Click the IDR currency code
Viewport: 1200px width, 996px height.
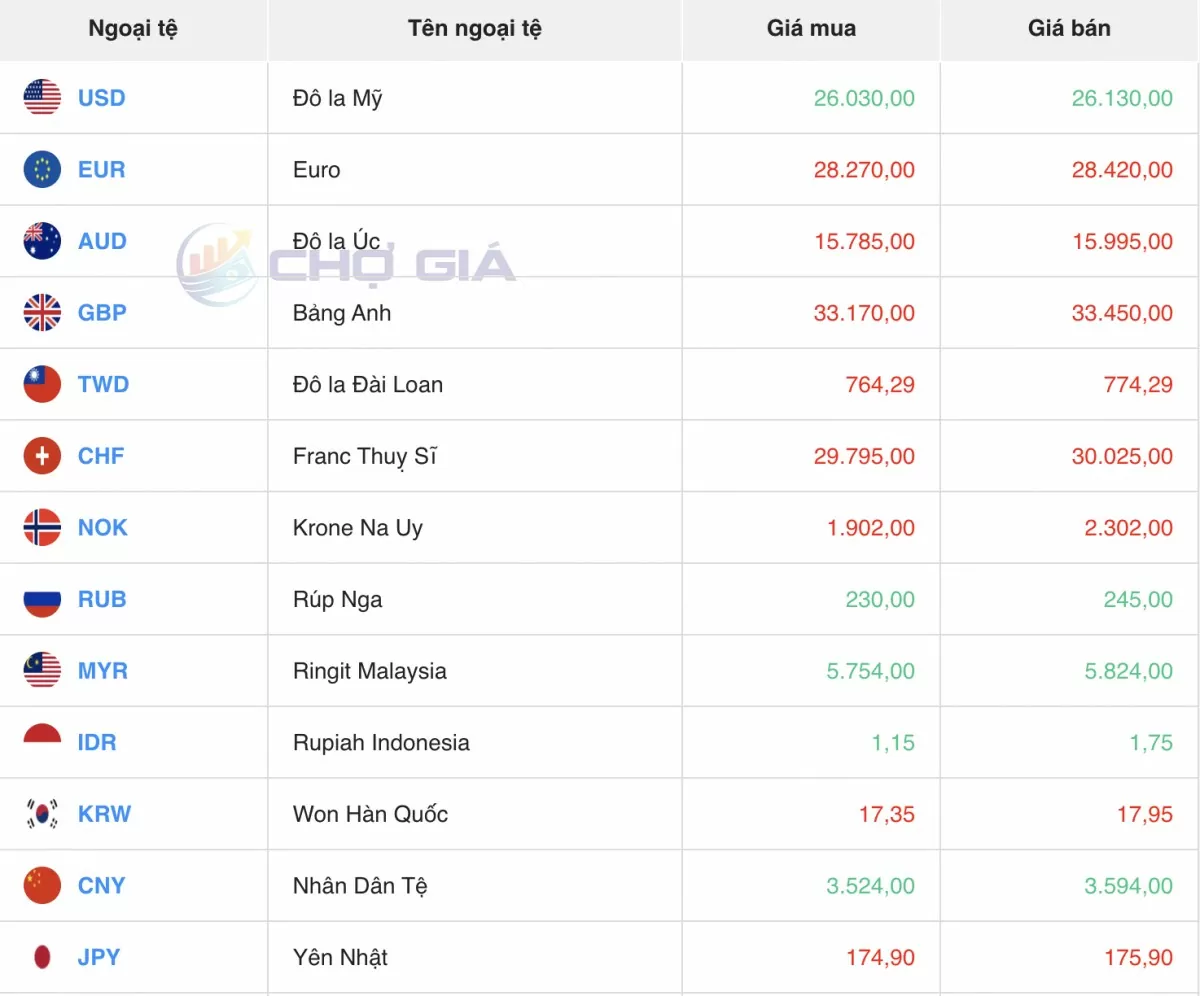tap(97, 743)
